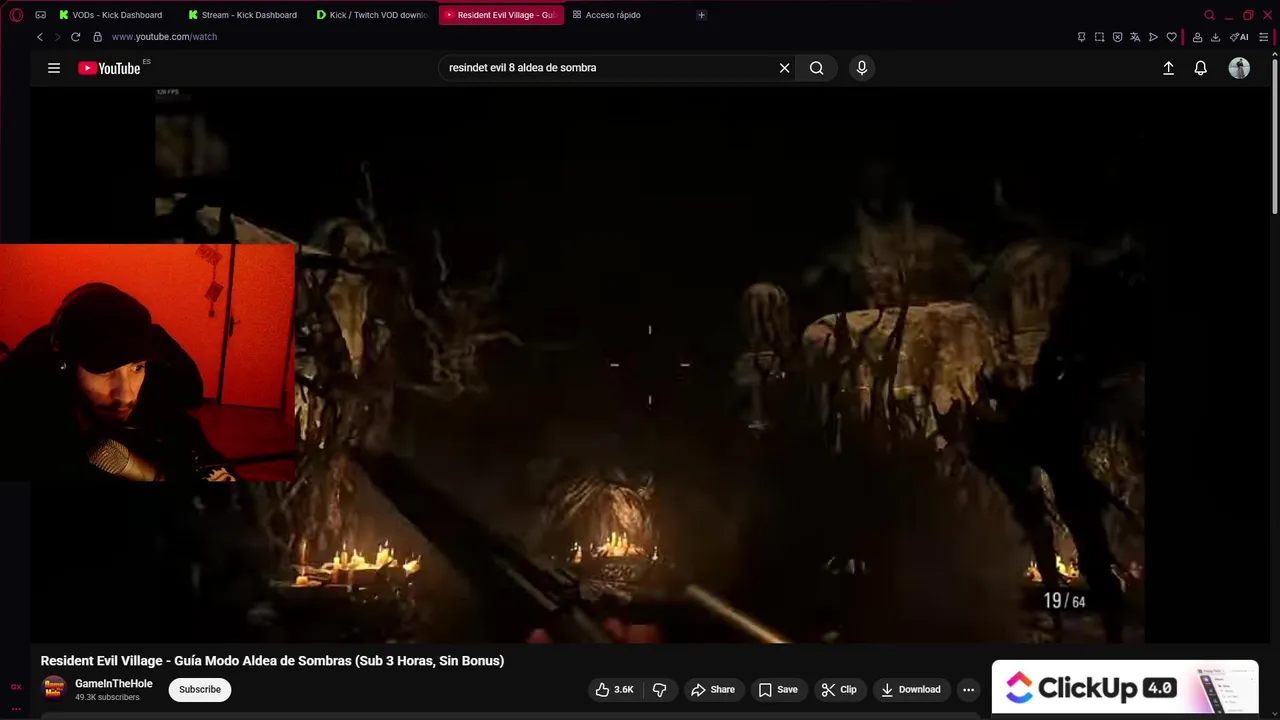Like the video (3.6K)

[615, 689]
